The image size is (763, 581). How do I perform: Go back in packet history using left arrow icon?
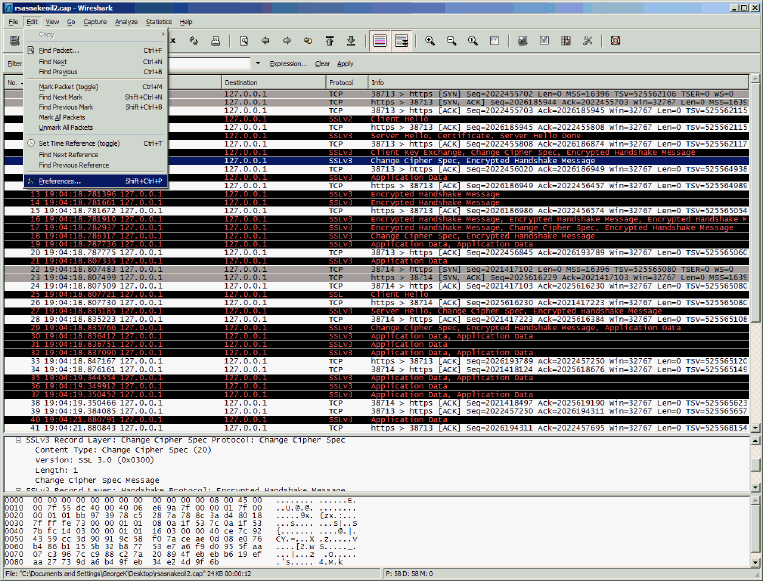click(x=265, y=41)
